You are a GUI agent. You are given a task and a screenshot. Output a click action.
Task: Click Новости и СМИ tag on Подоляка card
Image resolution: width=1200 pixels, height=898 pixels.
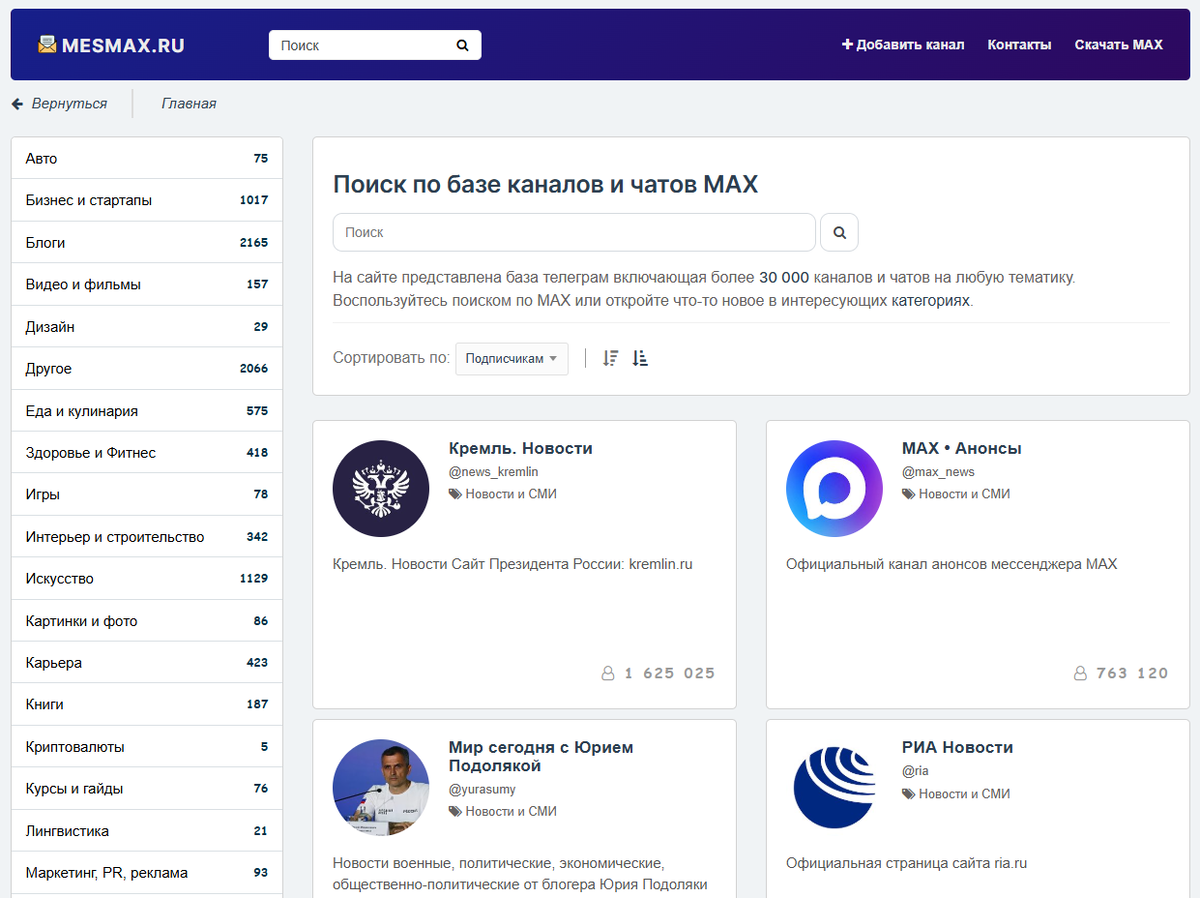511,812
